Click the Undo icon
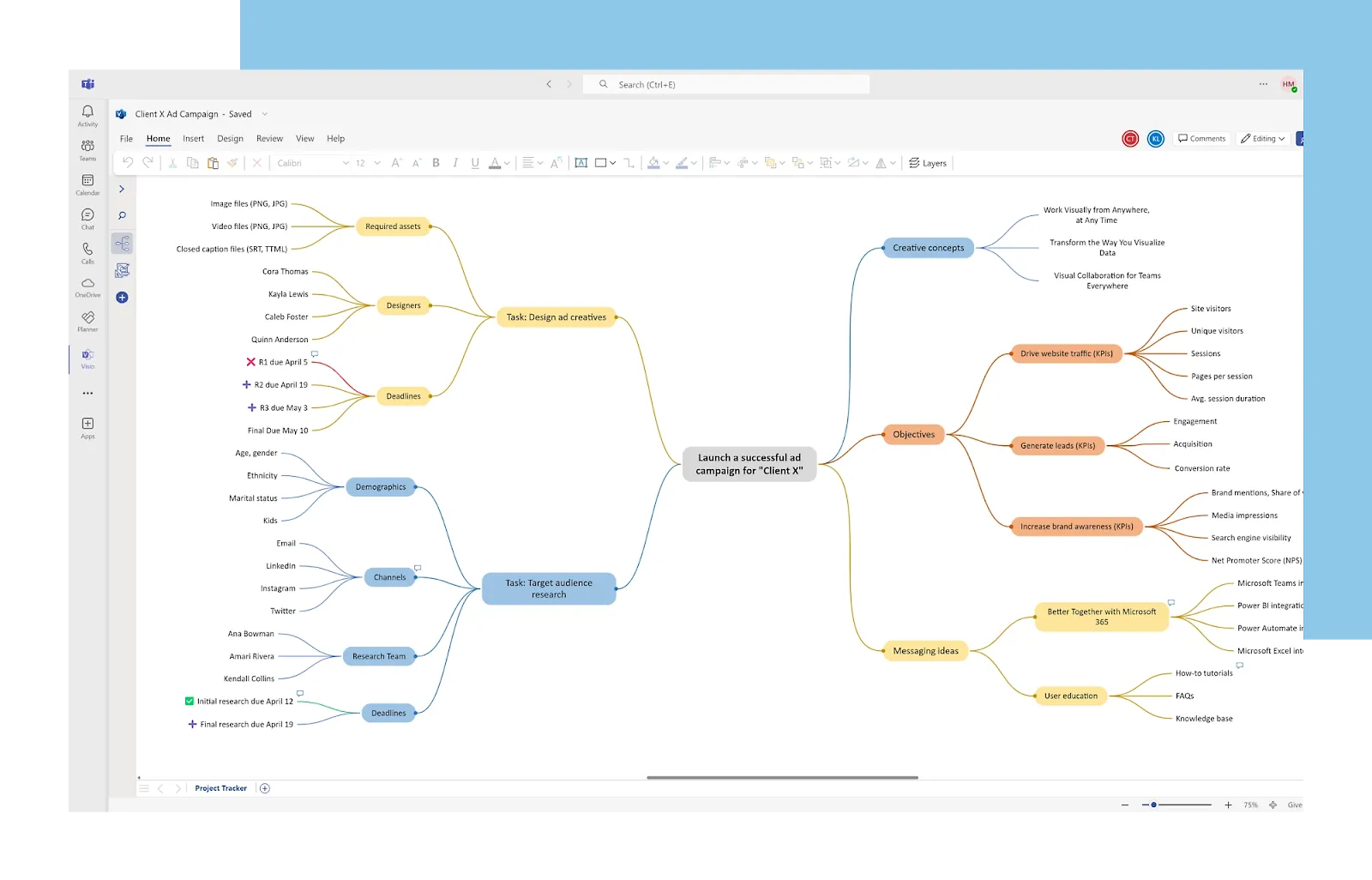This screenshot has width=1372, height=880. pyautogui.click(x=128, y=163)
